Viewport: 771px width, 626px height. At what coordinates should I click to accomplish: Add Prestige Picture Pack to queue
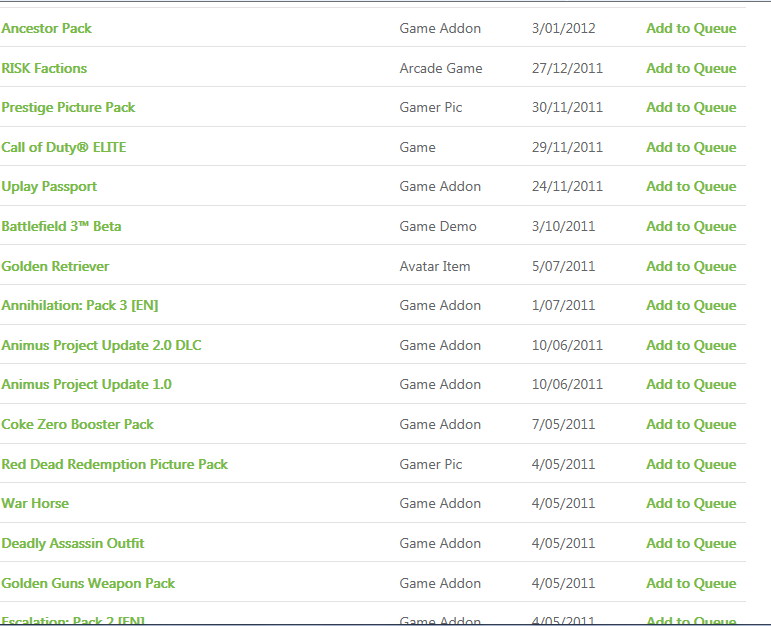pyautogui.click(x=691, y=108)
